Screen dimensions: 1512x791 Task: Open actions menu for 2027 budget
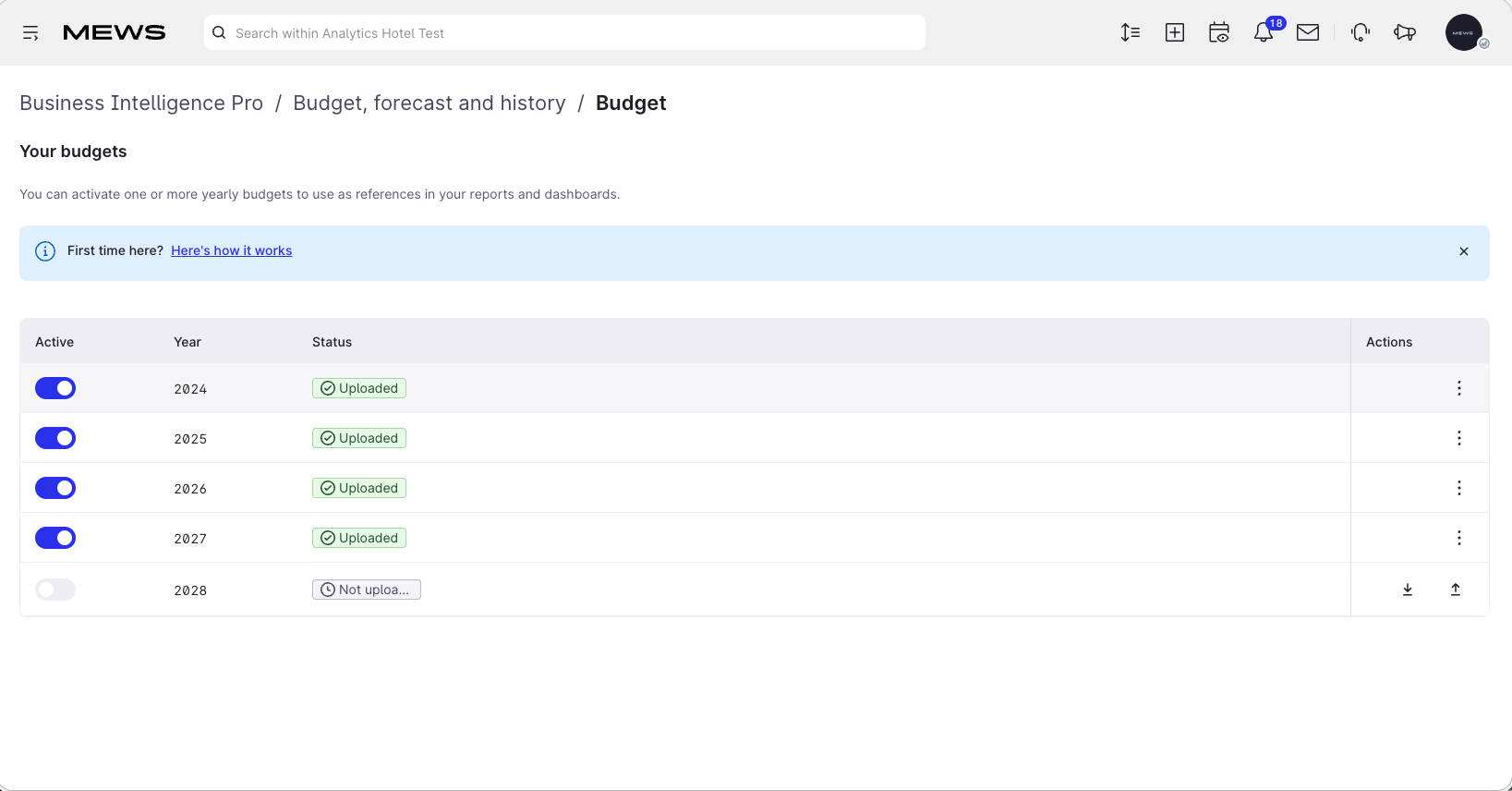1459,538
